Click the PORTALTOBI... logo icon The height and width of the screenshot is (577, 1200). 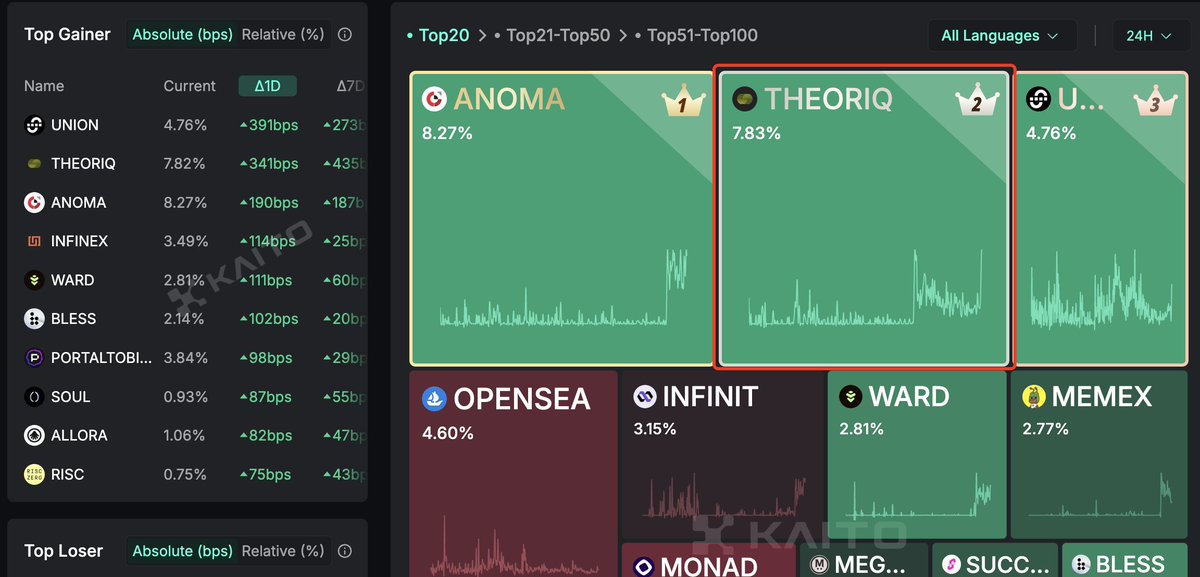(x=35, y=358)
